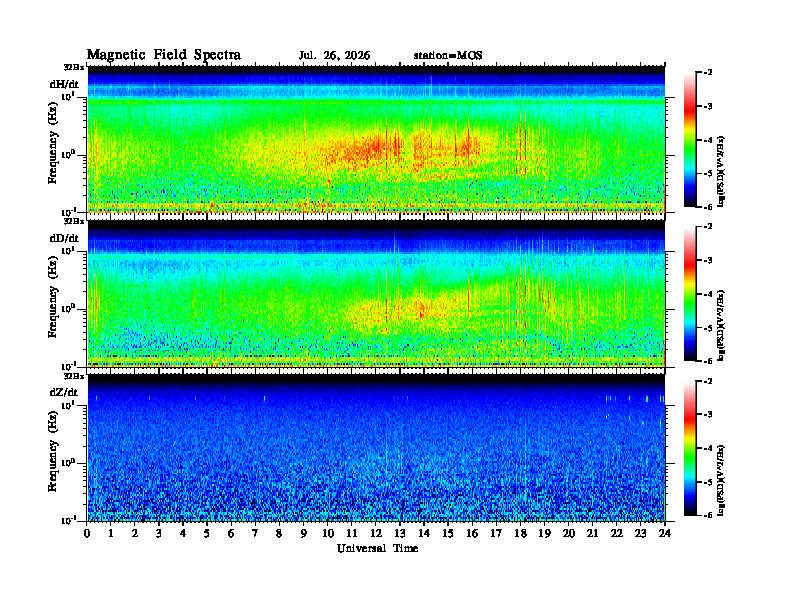Click the "Magnetic Field Spectra" title
Screen dimensions: 792x612
click(x=164, y=55)
